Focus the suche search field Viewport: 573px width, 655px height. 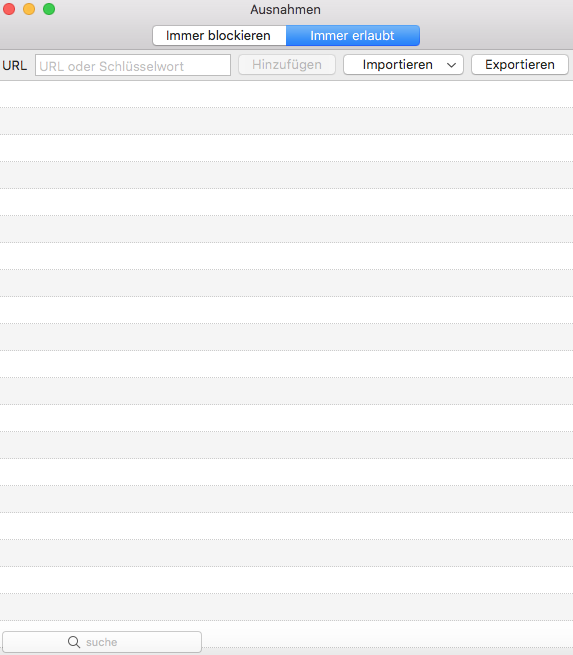pos(102,642)
